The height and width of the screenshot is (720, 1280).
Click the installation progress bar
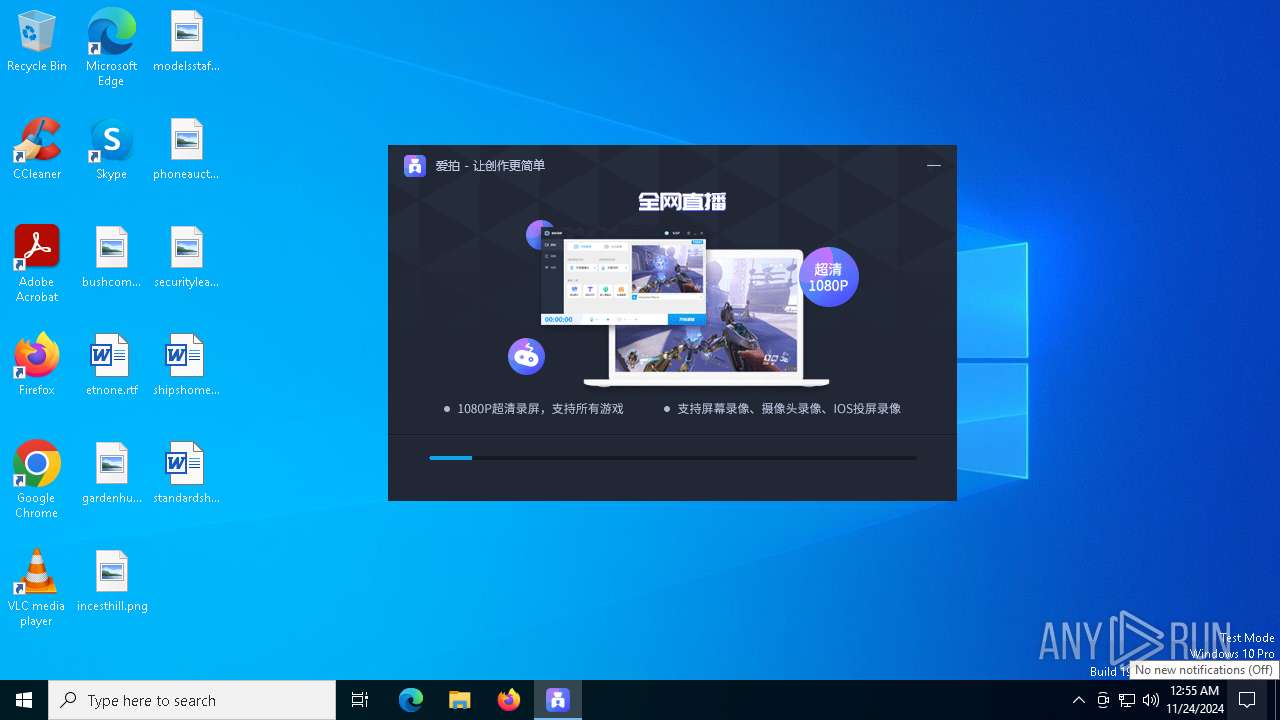coord(673,458)
